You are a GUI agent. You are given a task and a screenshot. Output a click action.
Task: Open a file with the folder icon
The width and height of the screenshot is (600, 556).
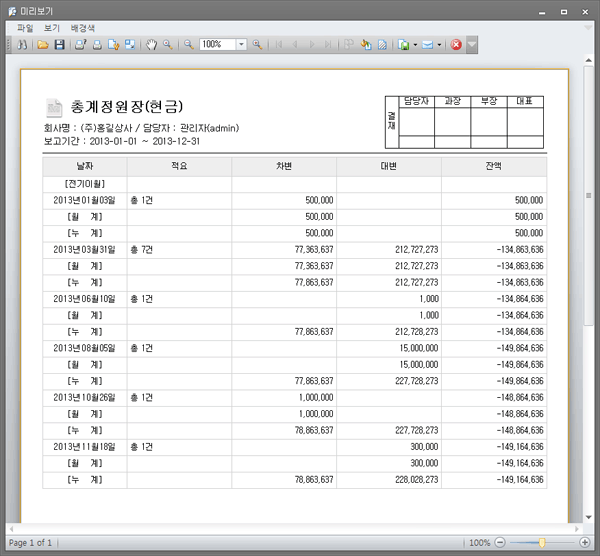pyautogui.click(x=43, y=45)
